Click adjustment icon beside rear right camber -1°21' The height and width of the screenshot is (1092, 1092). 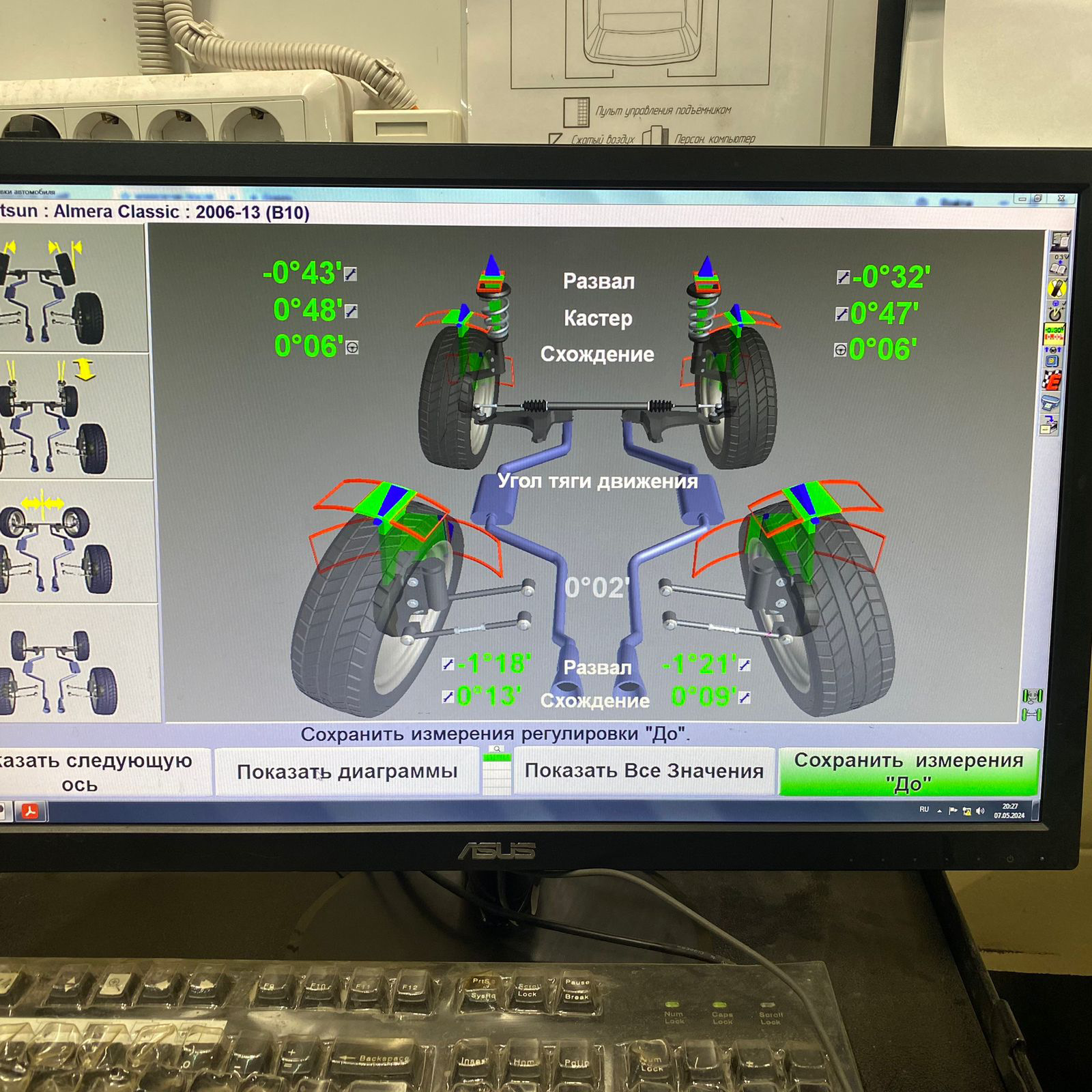click(745, 665)
